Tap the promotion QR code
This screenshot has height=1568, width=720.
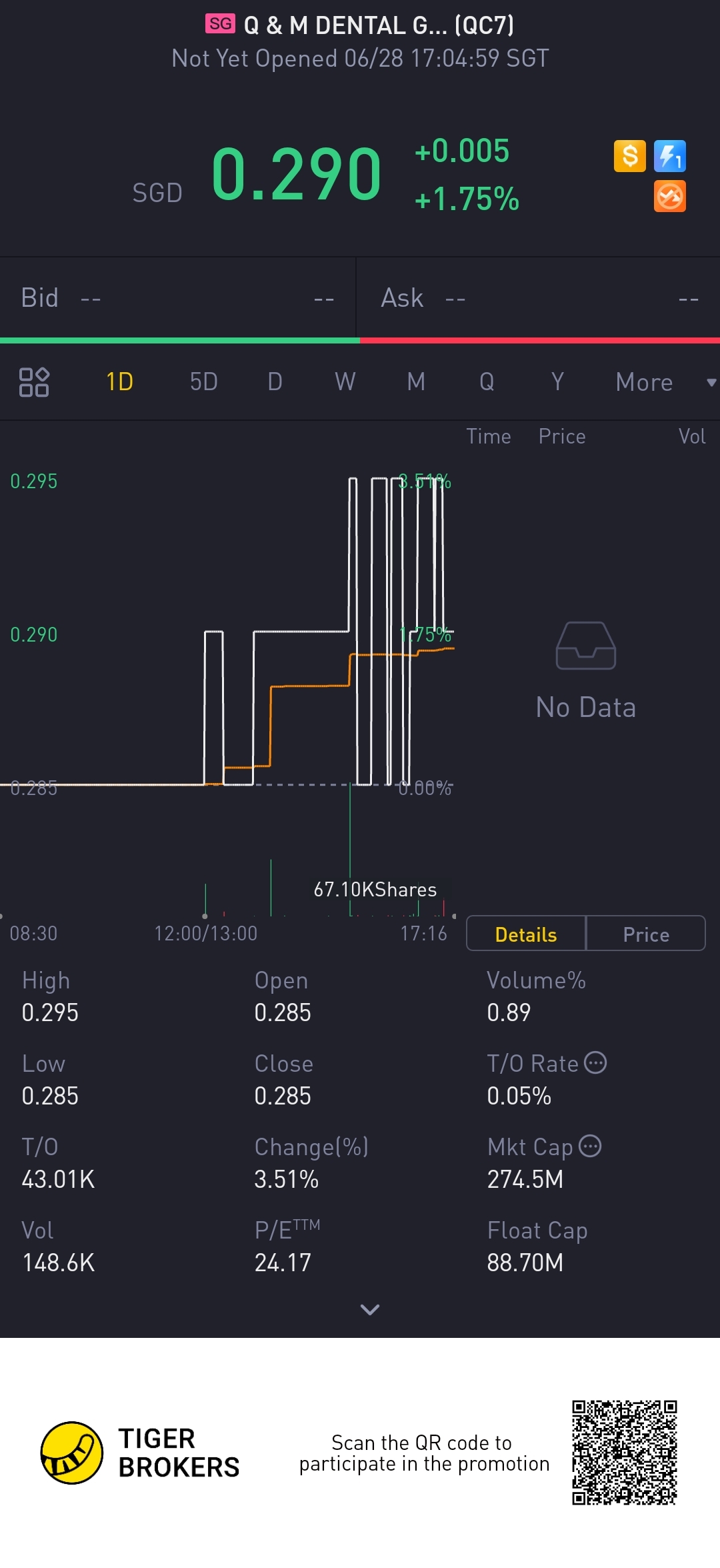tap(624, 1452)
